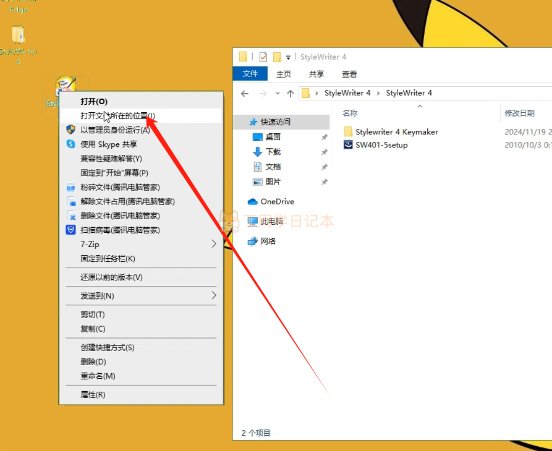Switch to the 查看 ribbon tab

point(349,74)
